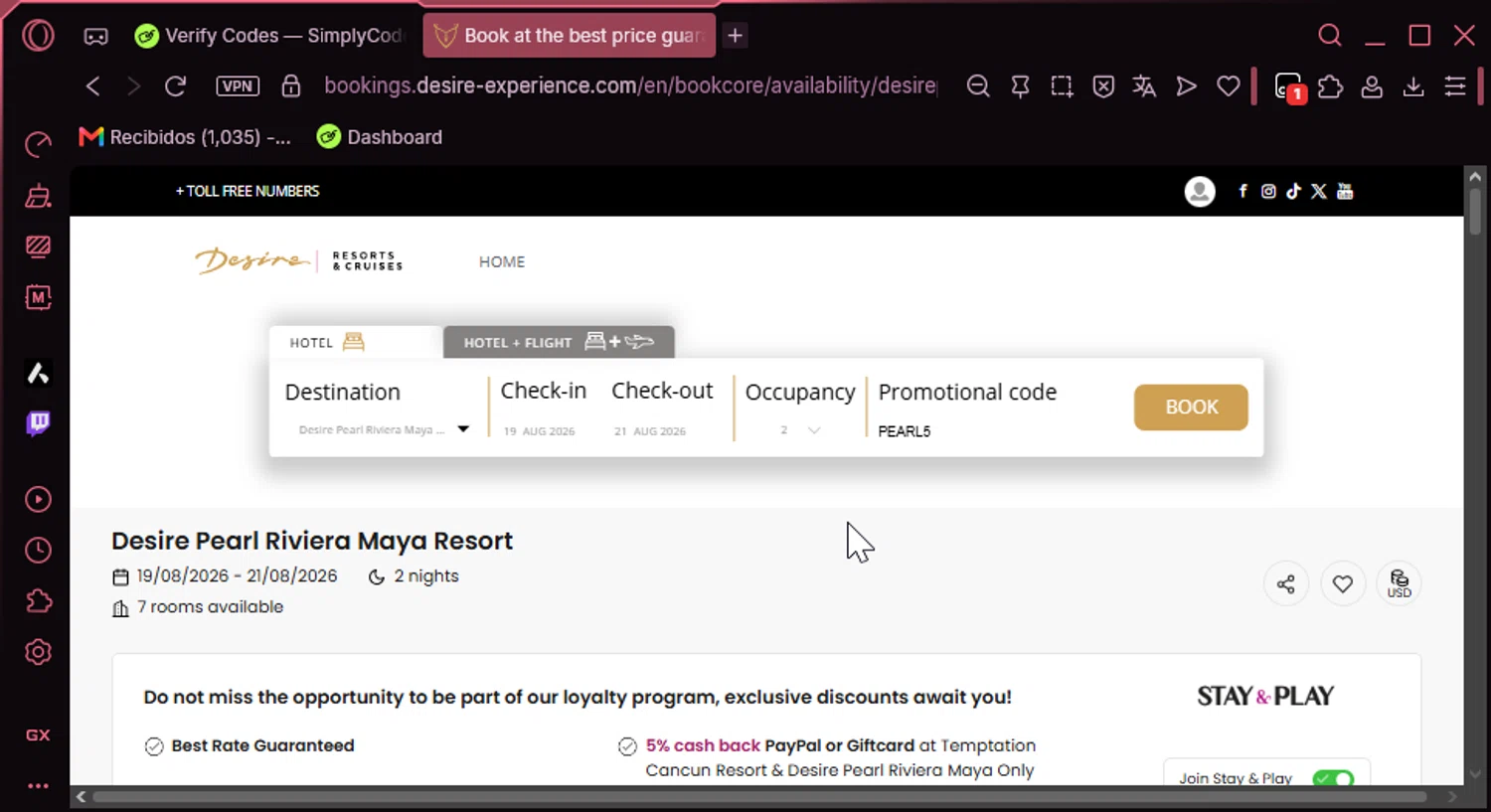Viewport: 1491px width, 812px height.
Task: Open the Desire TikTok icon
Action: coord(1293,191)
